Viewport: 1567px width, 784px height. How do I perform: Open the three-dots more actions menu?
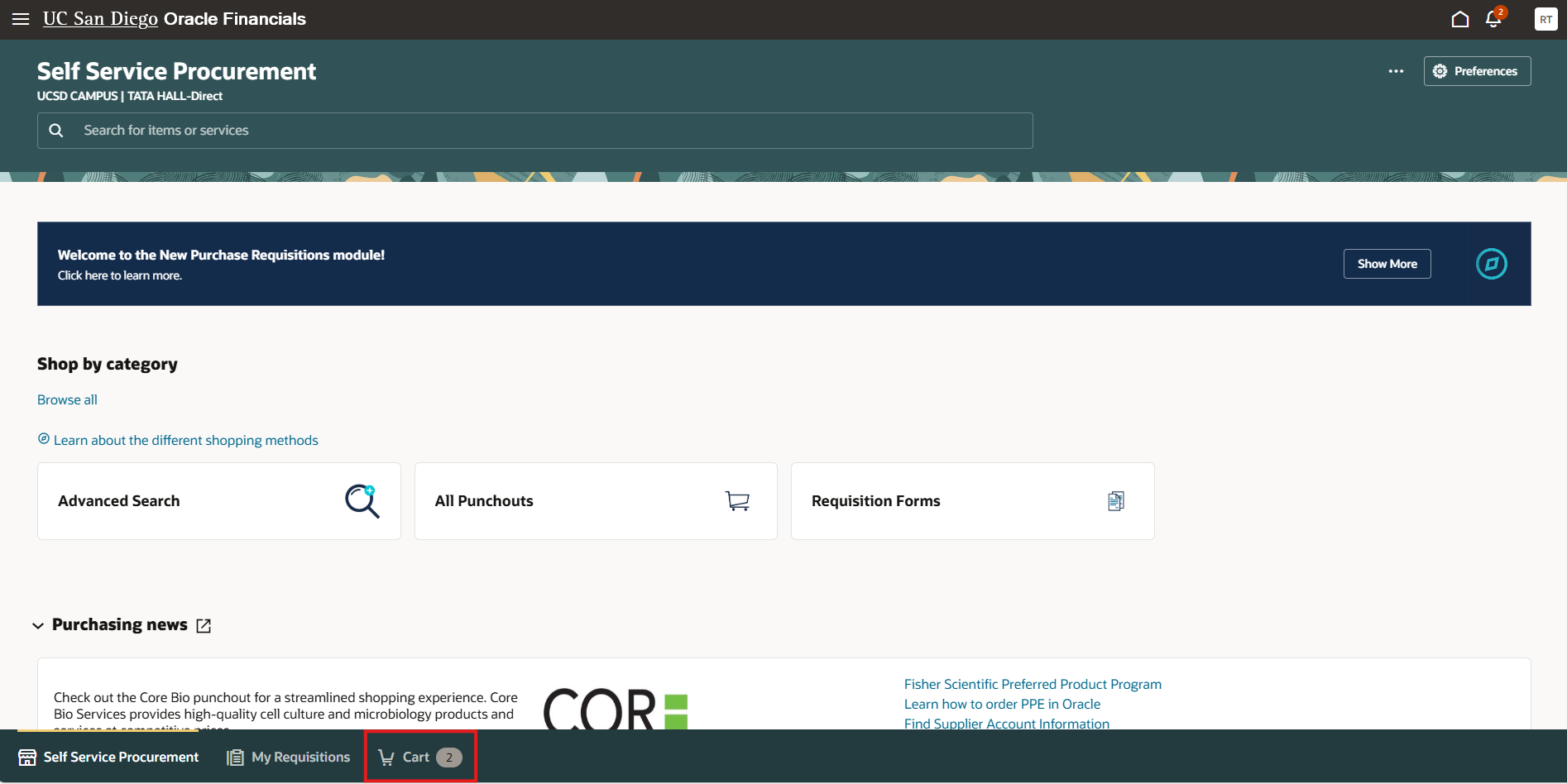coord(1396,71)
